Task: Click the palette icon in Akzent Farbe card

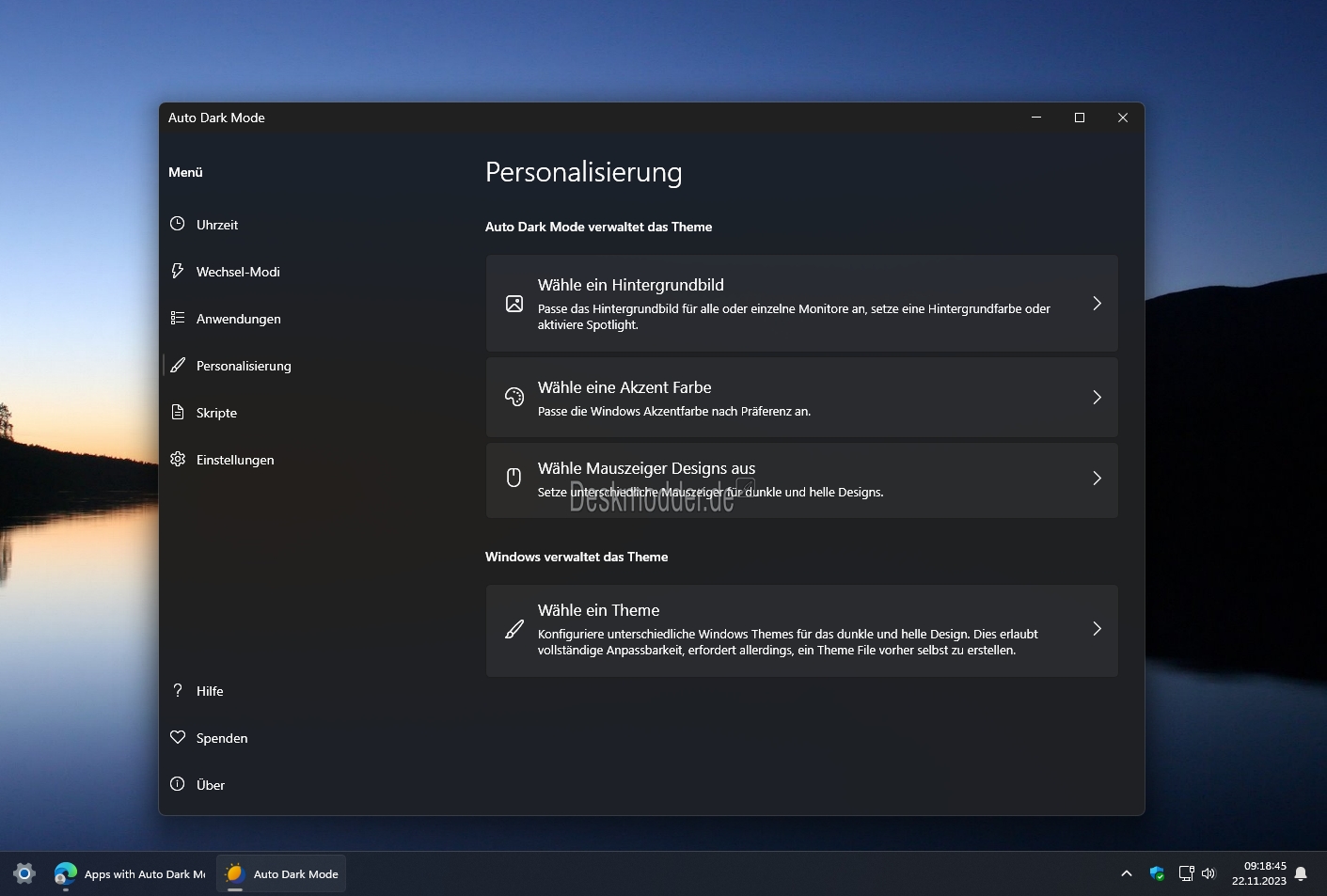Action: (x=514, y=397)
